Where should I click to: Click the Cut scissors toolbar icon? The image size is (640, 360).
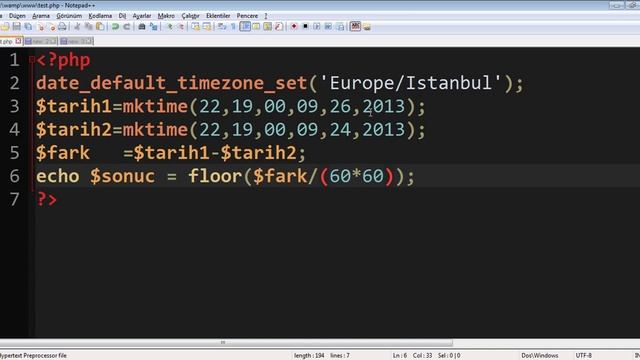pyautogui.click(x=77, y=27)
